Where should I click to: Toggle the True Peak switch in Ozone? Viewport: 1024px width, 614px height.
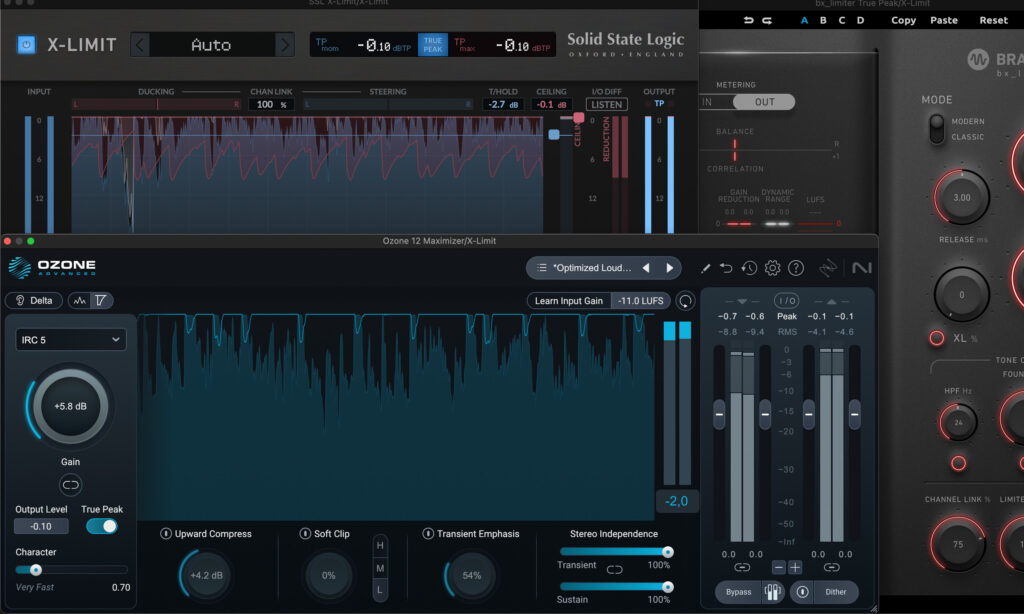click(102, 526)
